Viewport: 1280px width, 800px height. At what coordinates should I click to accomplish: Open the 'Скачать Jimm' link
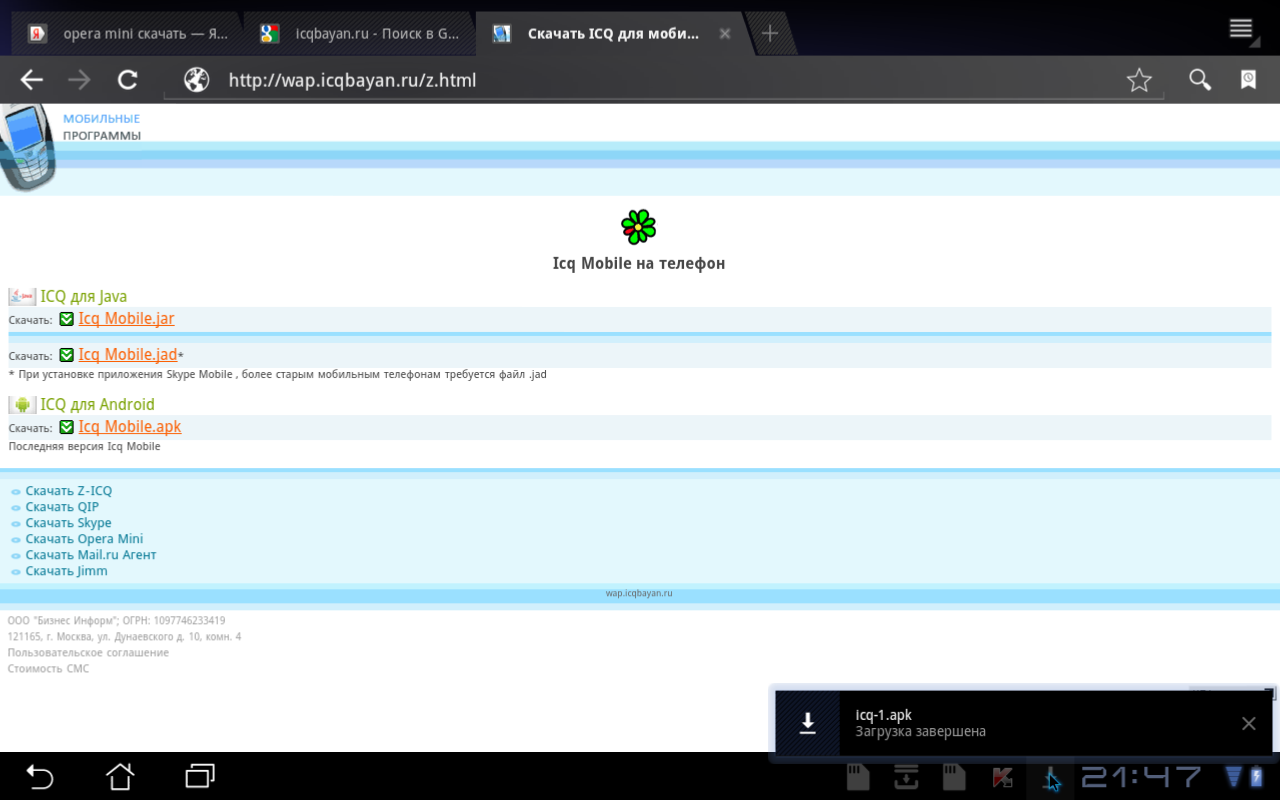(66, 571)
